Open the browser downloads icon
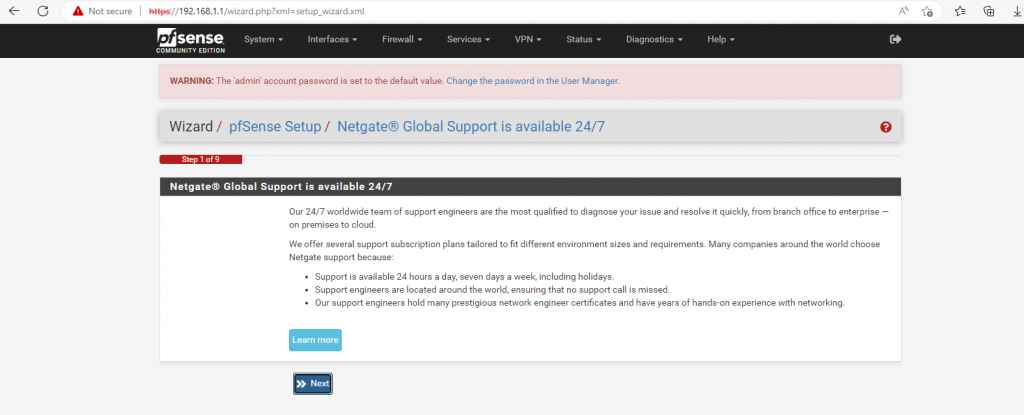Image resolution: width=1024 pixels, height=415 pixels. click(1016, 11)
